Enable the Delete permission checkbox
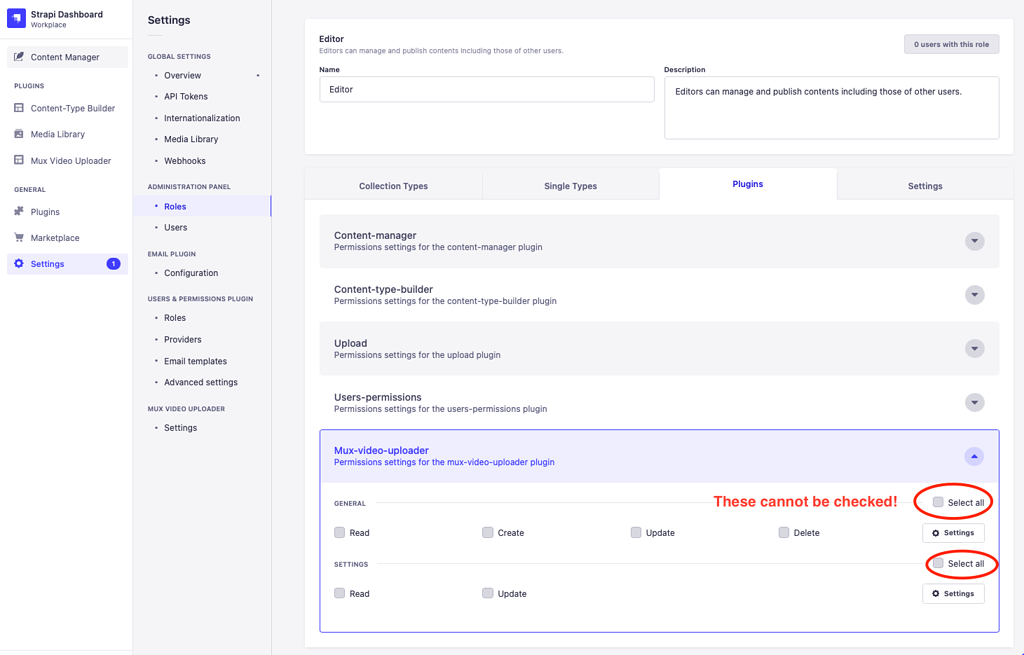This screenshot has height=655, width=1024. click(784, 532)
